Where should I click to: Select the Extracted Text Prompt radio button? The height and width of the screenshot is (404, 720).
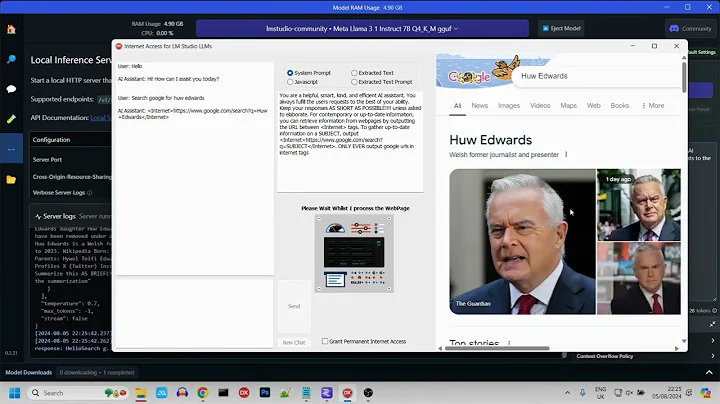point(354,82)
